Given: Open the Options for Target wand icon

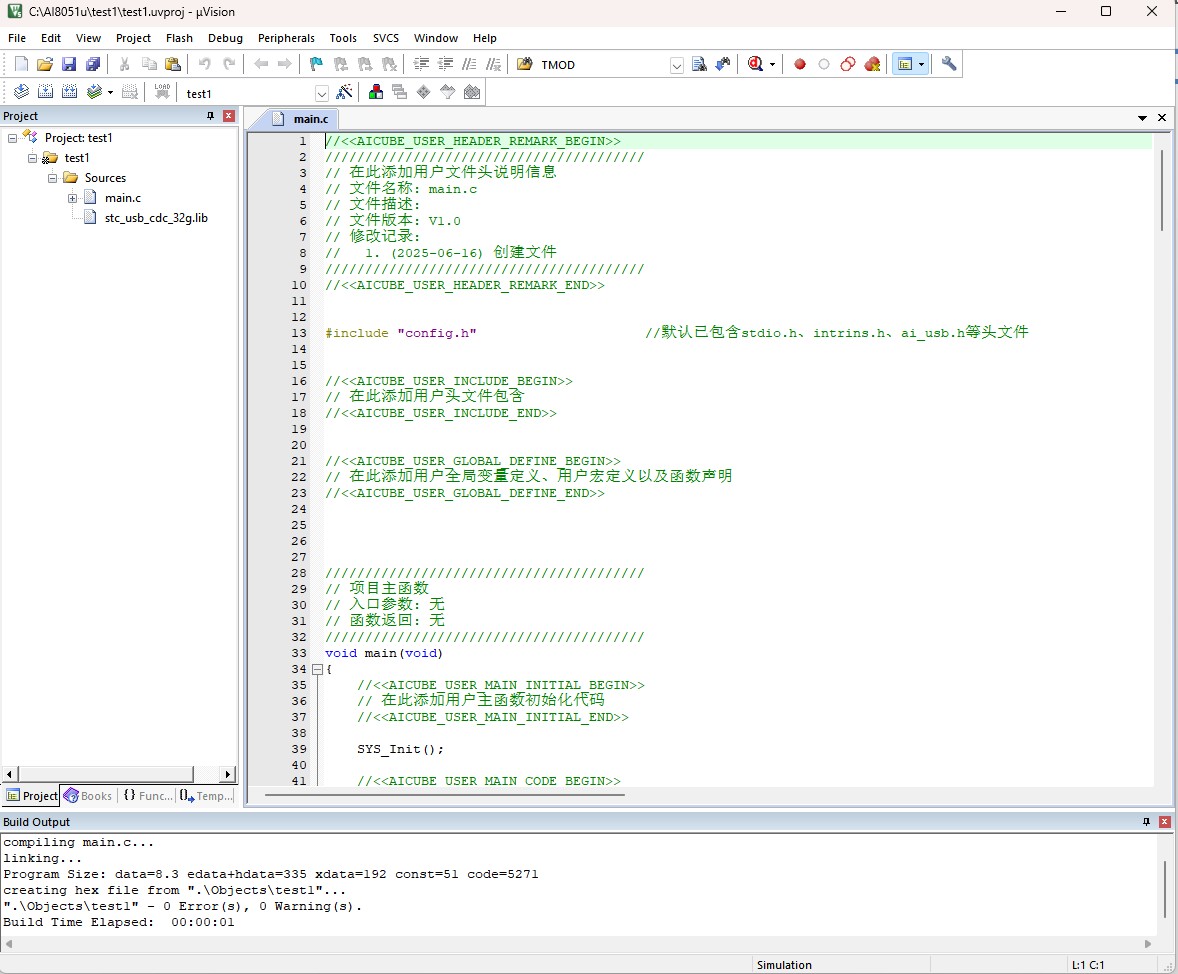Looking at the screenshot, I should pyautogui.click(x=344, y=92).
